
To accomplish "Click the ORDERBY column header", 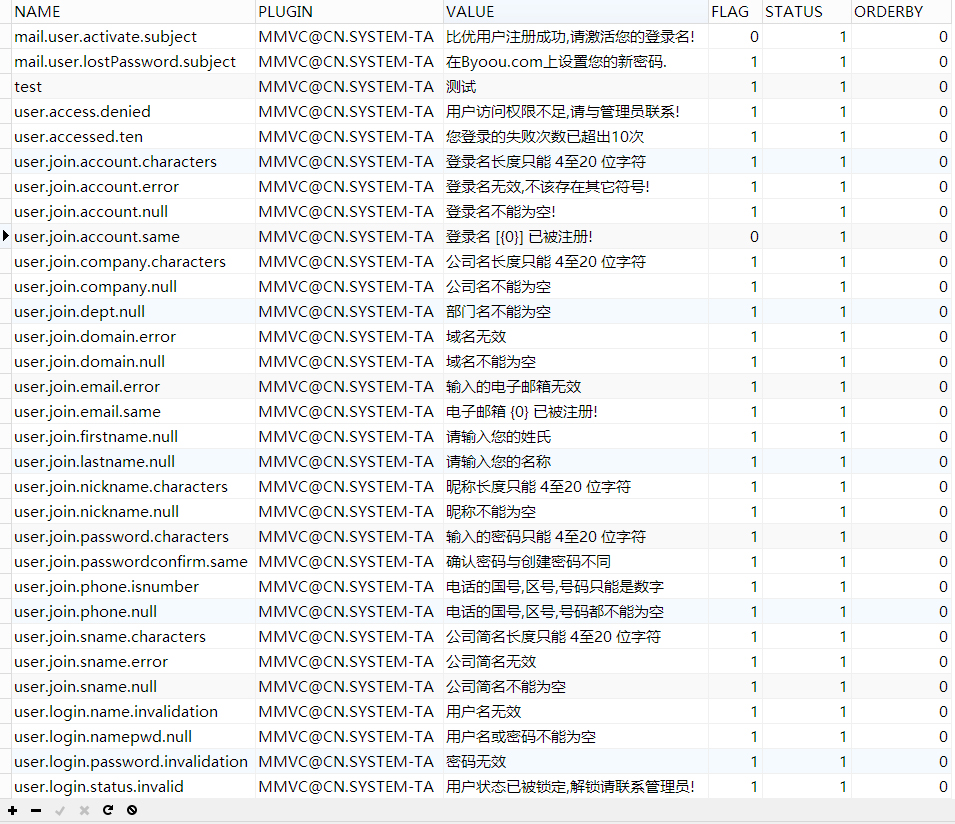I will (899, 12).
